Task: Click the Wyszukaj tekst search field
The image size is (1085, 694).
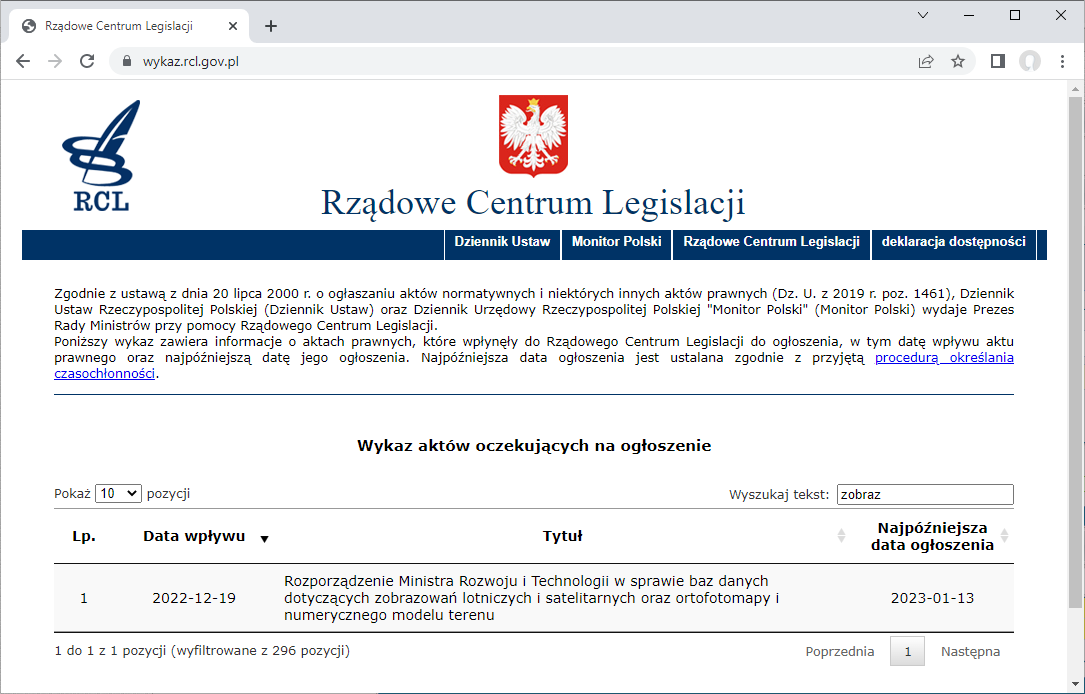Action: point(924,494)
